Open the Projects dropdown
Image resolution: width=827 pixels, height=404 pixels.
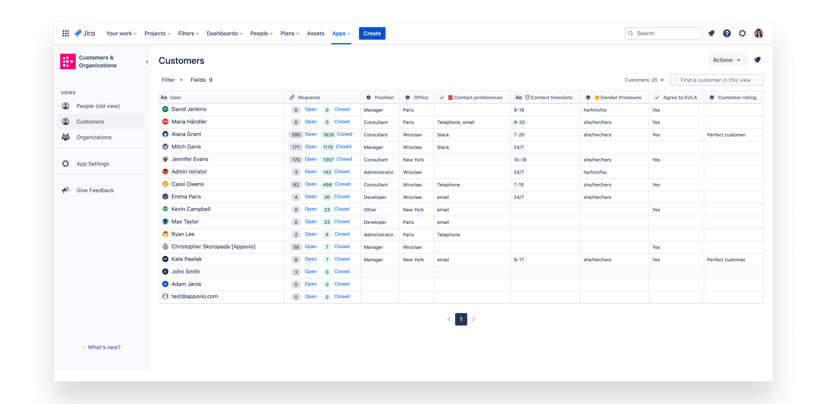point(157,33)
